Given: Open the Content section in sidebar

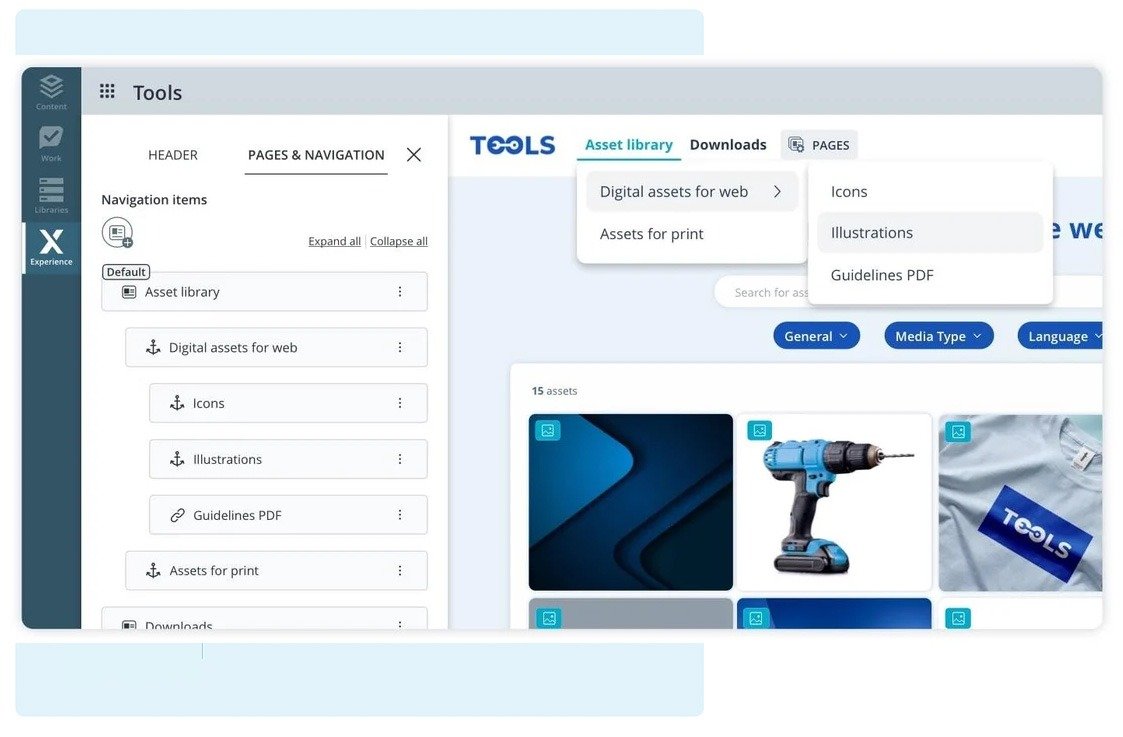Looking at the screenshot, I should click(51, 91).
